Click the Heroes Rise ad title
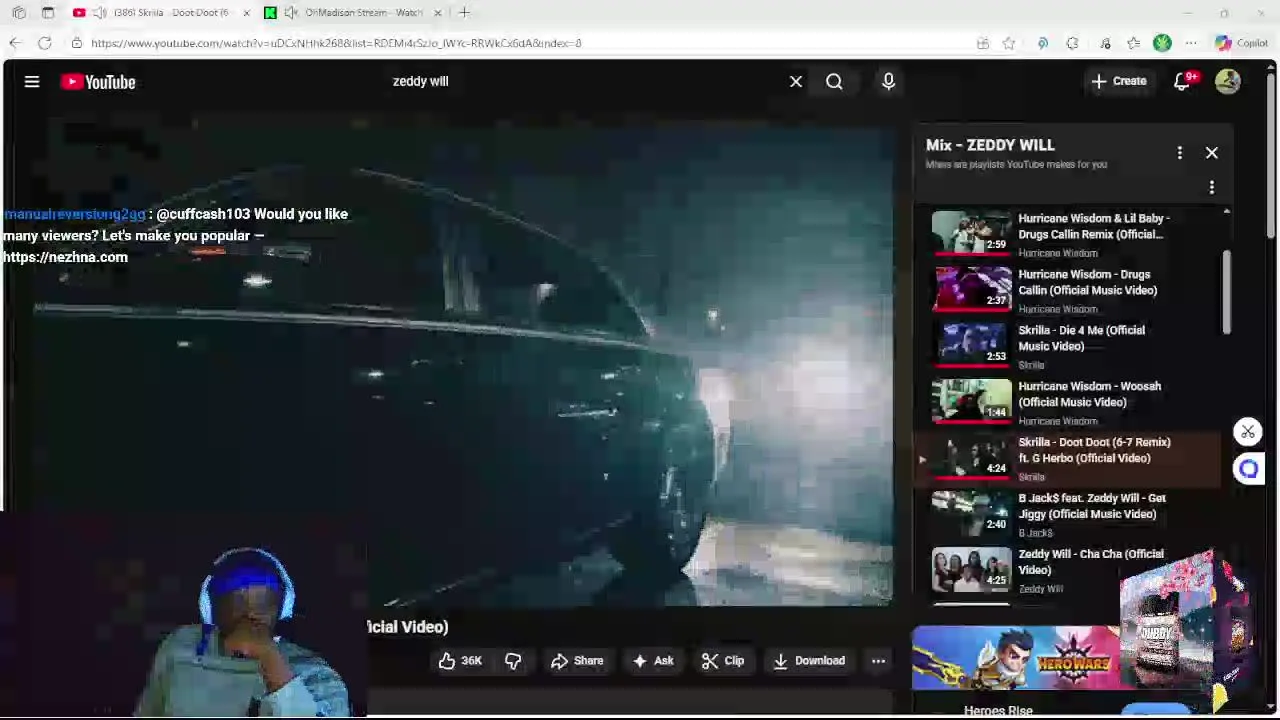 (x=998, y=711)
